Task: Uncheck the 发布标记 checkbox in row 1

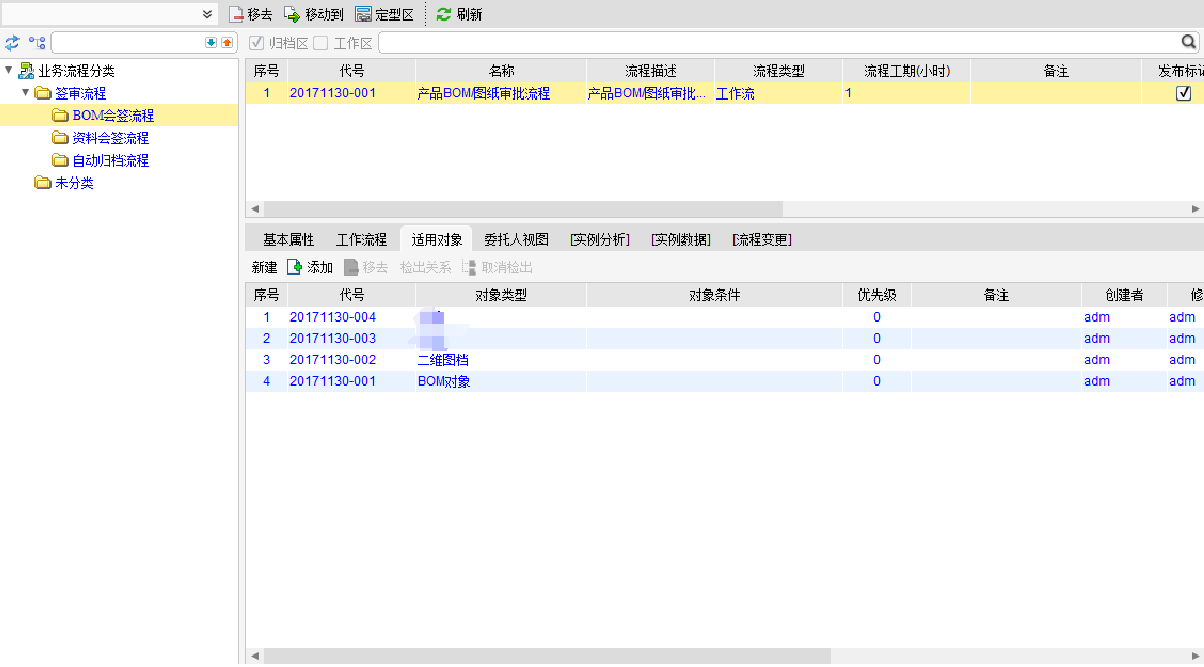Action: [x=1184, y=93]
